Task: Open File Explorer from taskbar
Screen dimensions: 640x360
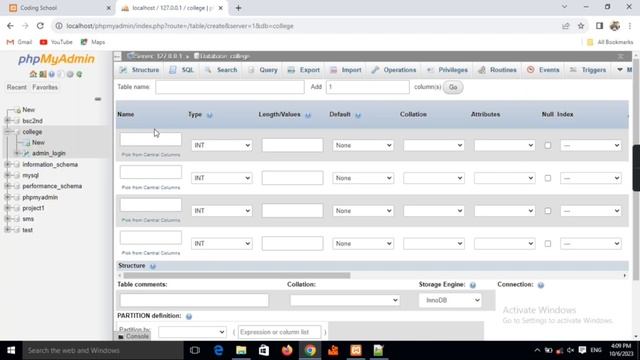Action: click(x=241, y=350)
